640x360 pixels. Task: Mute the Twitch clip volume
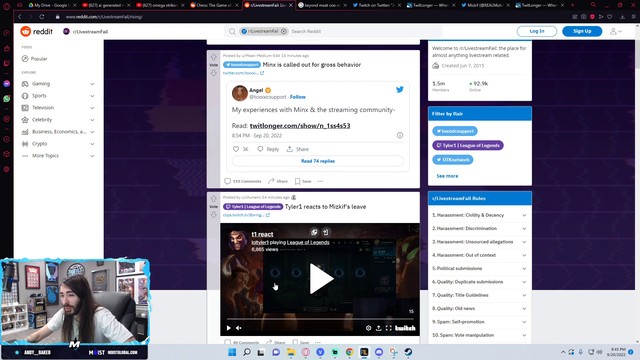[239, 328]
